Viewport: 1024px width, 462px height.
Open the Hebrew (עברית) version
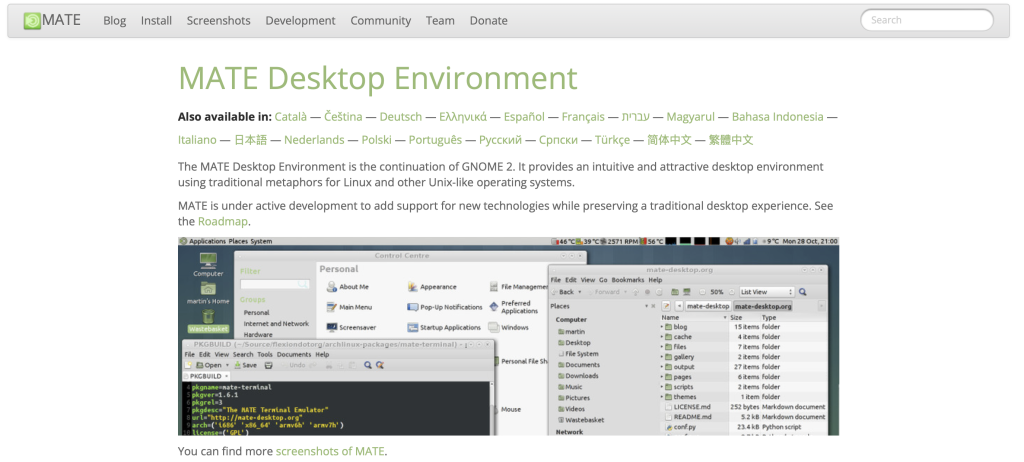point(635,117)
